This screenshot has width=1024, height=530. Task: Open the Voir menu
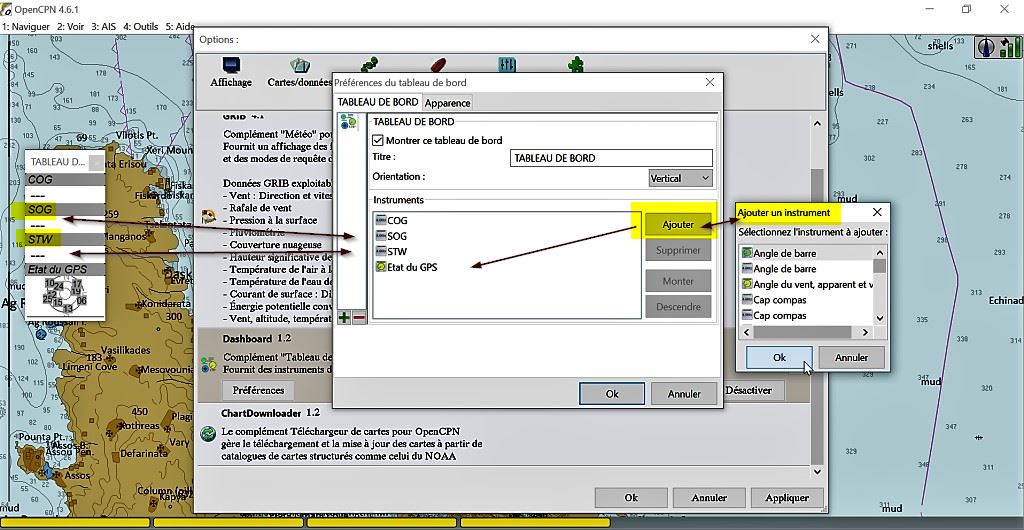[x=71, y=27]
